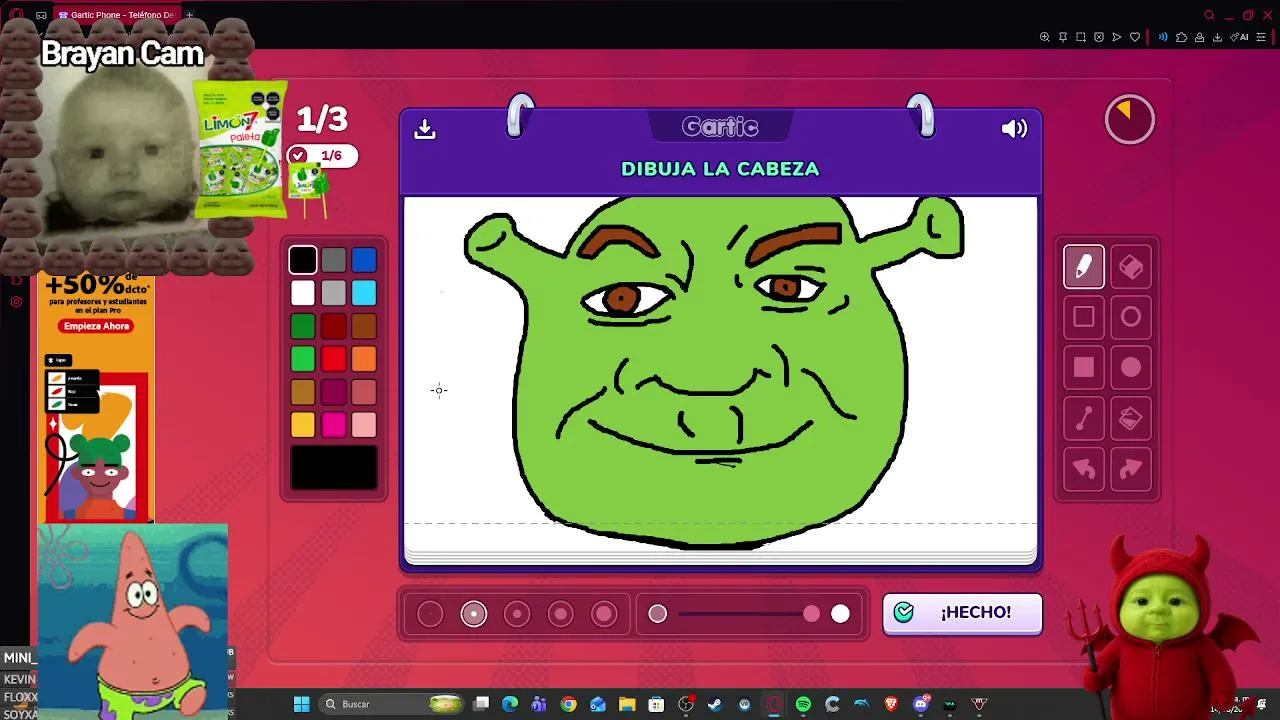The height and width of the screenshot is (720, 1280).
Task: Open a new browser tab
Action: tap(189, 15)
